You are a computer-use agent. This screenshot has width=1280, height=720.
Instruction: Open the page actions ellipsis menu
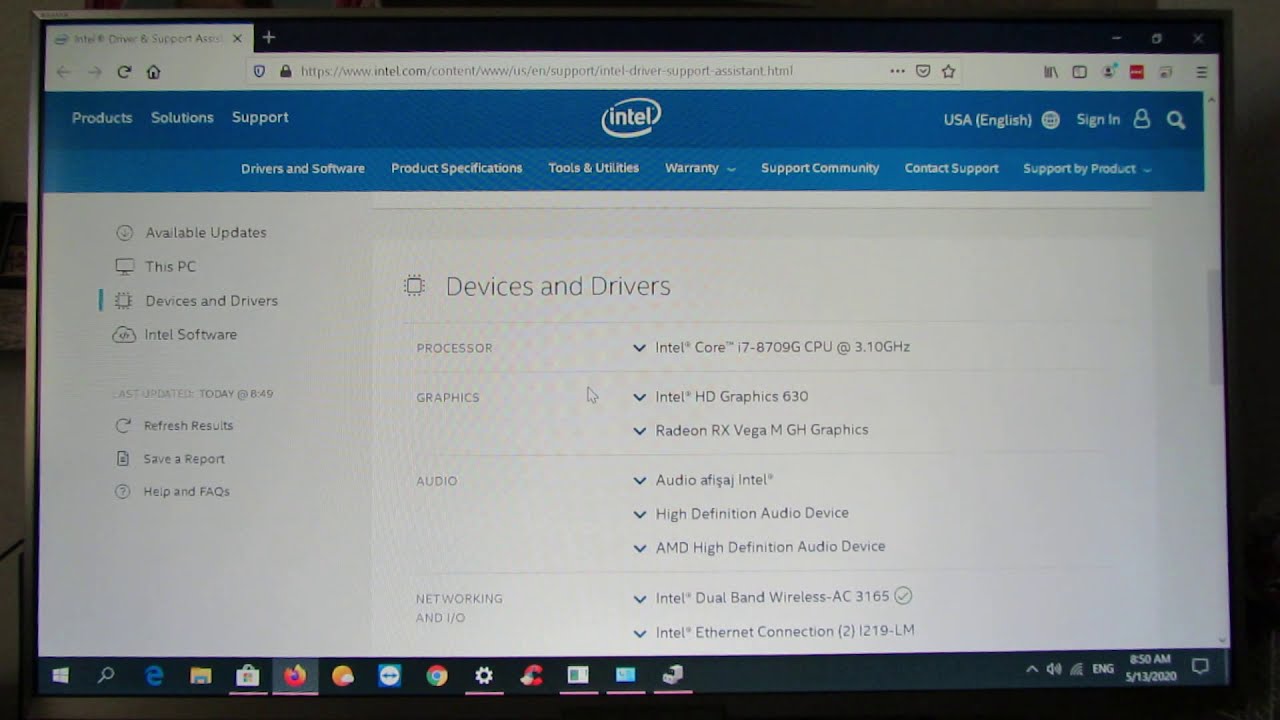(x=897, y=71)
